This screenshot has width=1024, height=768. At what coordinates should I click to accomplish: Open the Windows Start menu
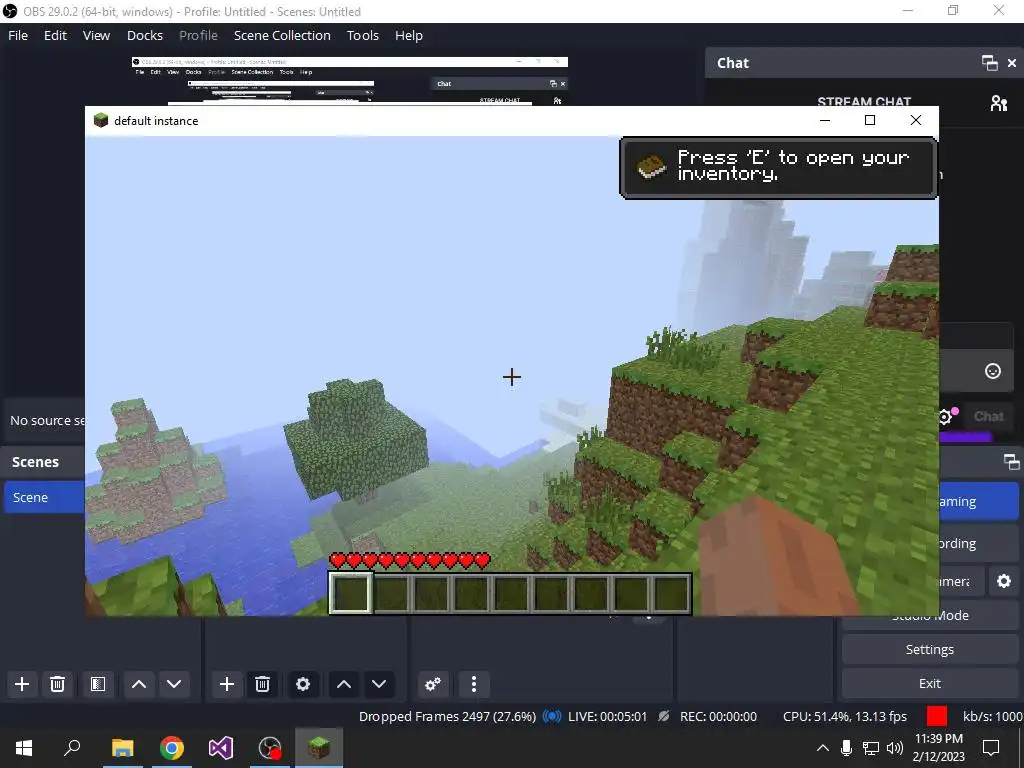[24, 748]
